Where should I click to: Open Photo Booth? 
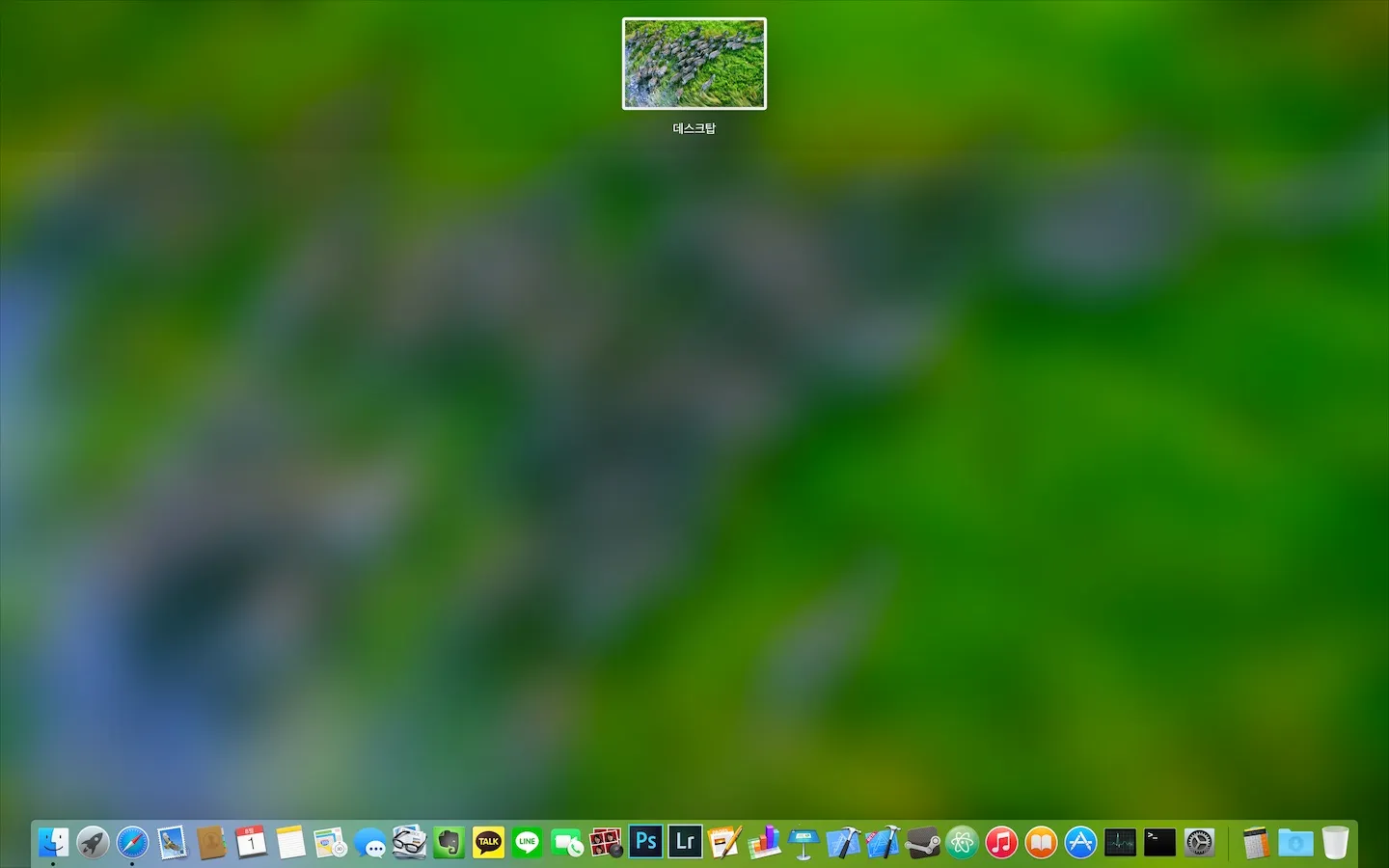606,842
